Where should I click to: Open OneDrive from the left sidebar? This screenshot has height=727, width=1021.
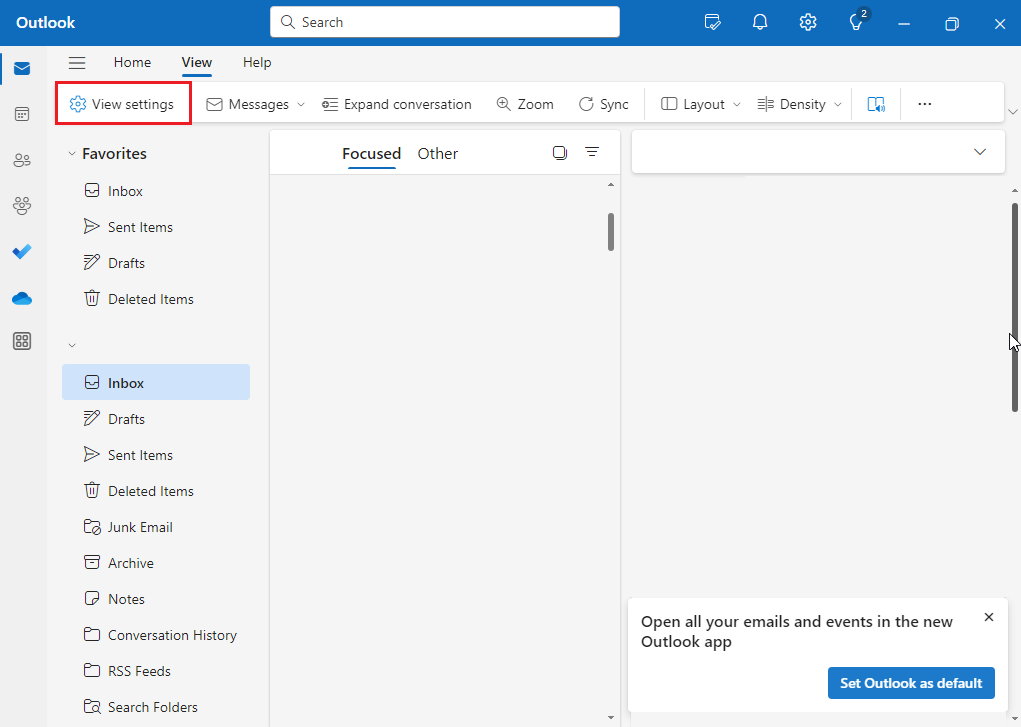pos(22,298)
